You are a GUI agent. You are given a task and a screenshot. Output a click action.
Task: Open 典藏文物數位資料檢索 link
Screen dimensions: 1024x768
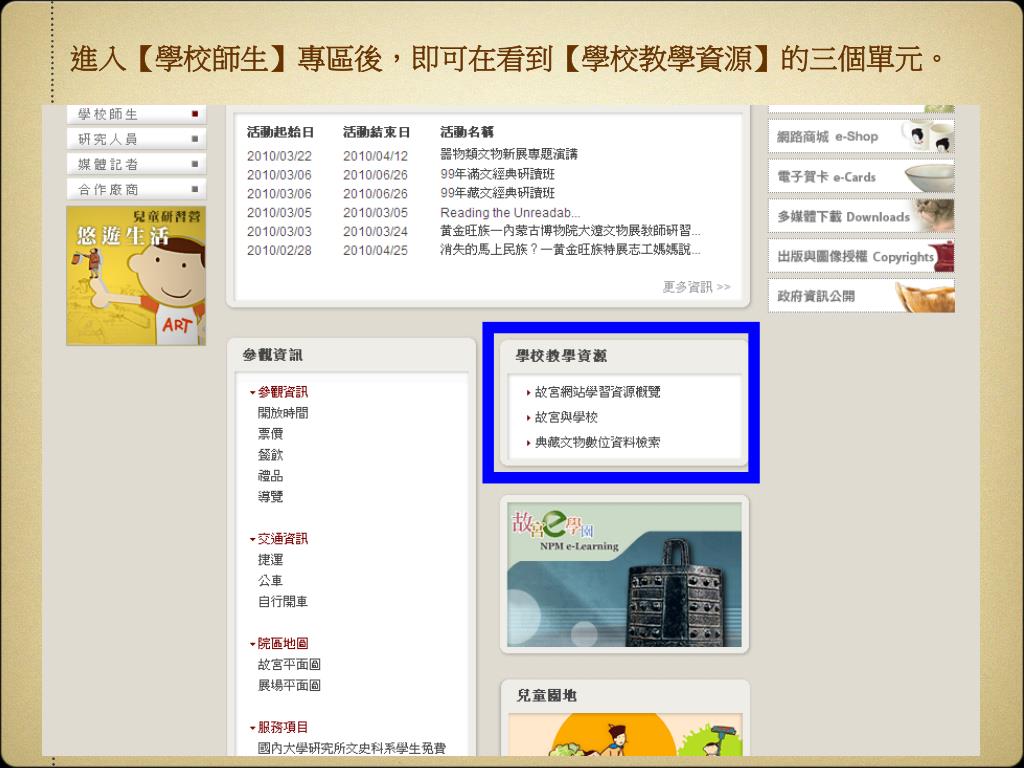pos(597,443)
